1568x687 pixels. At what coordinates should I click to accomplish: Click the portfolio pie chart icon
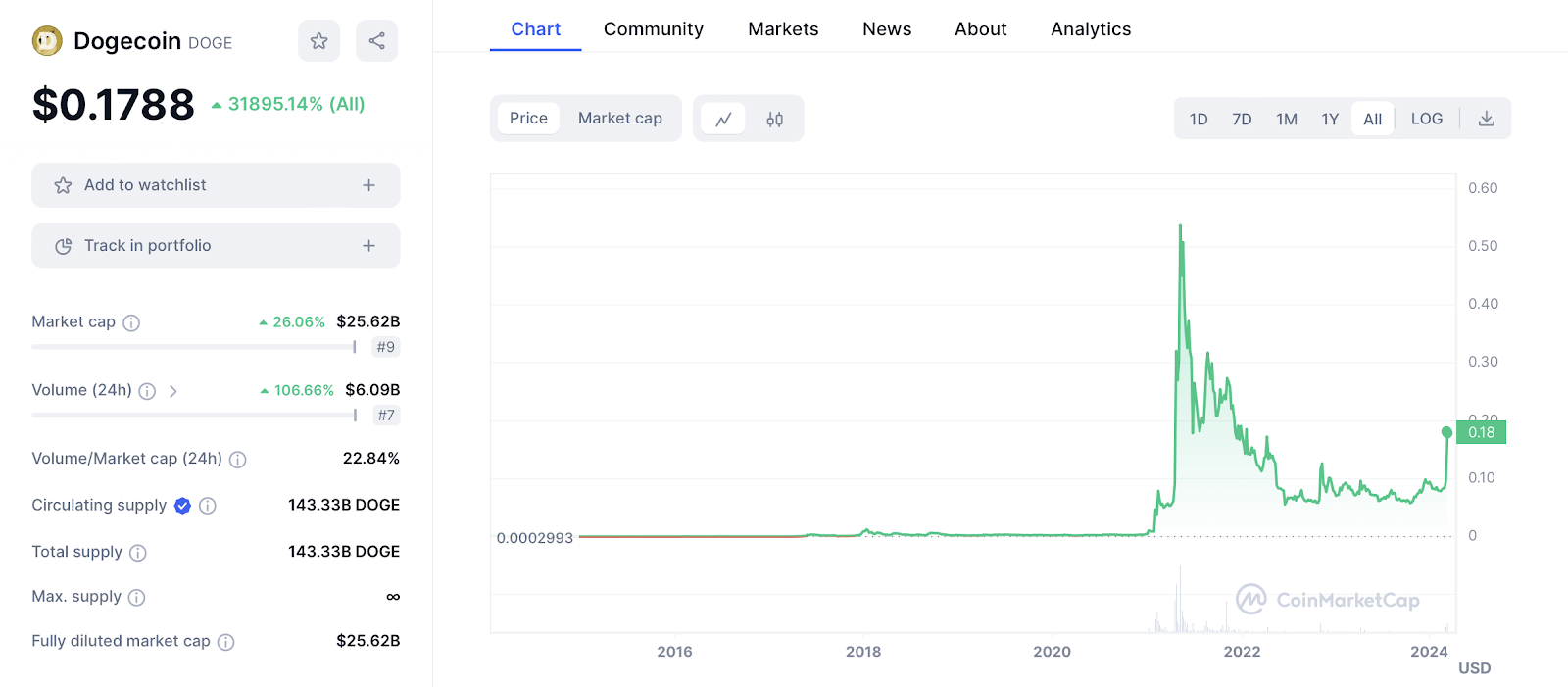coord(63,246)
